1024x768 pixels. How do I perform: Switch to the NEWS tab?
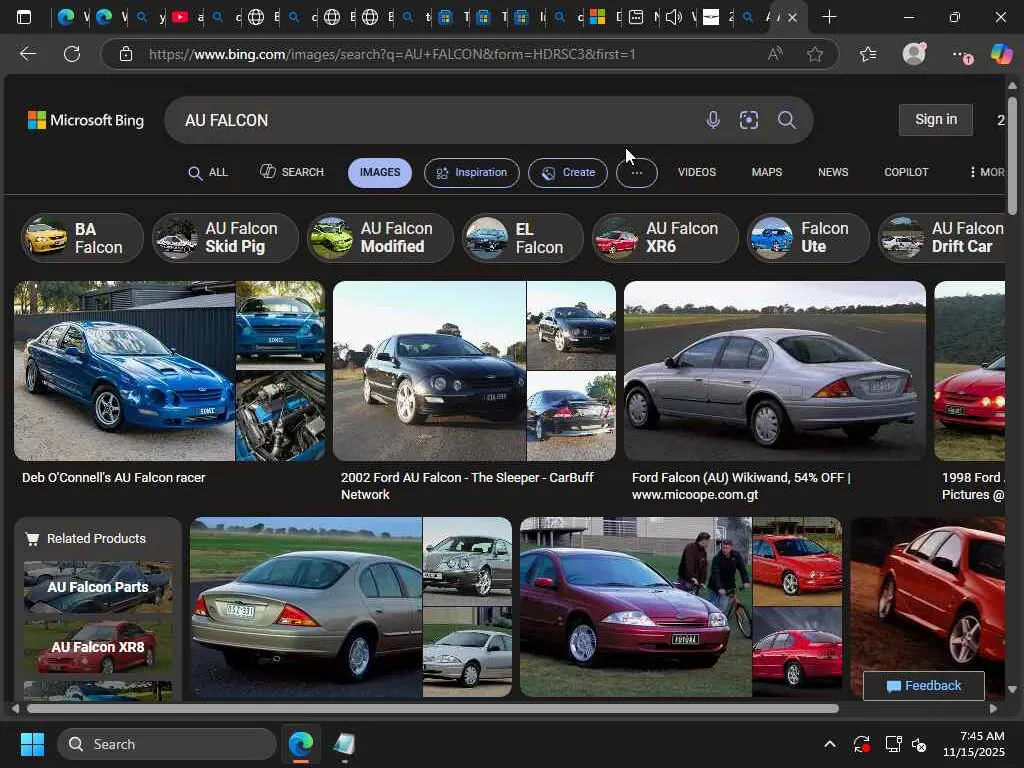pos(833,172)
